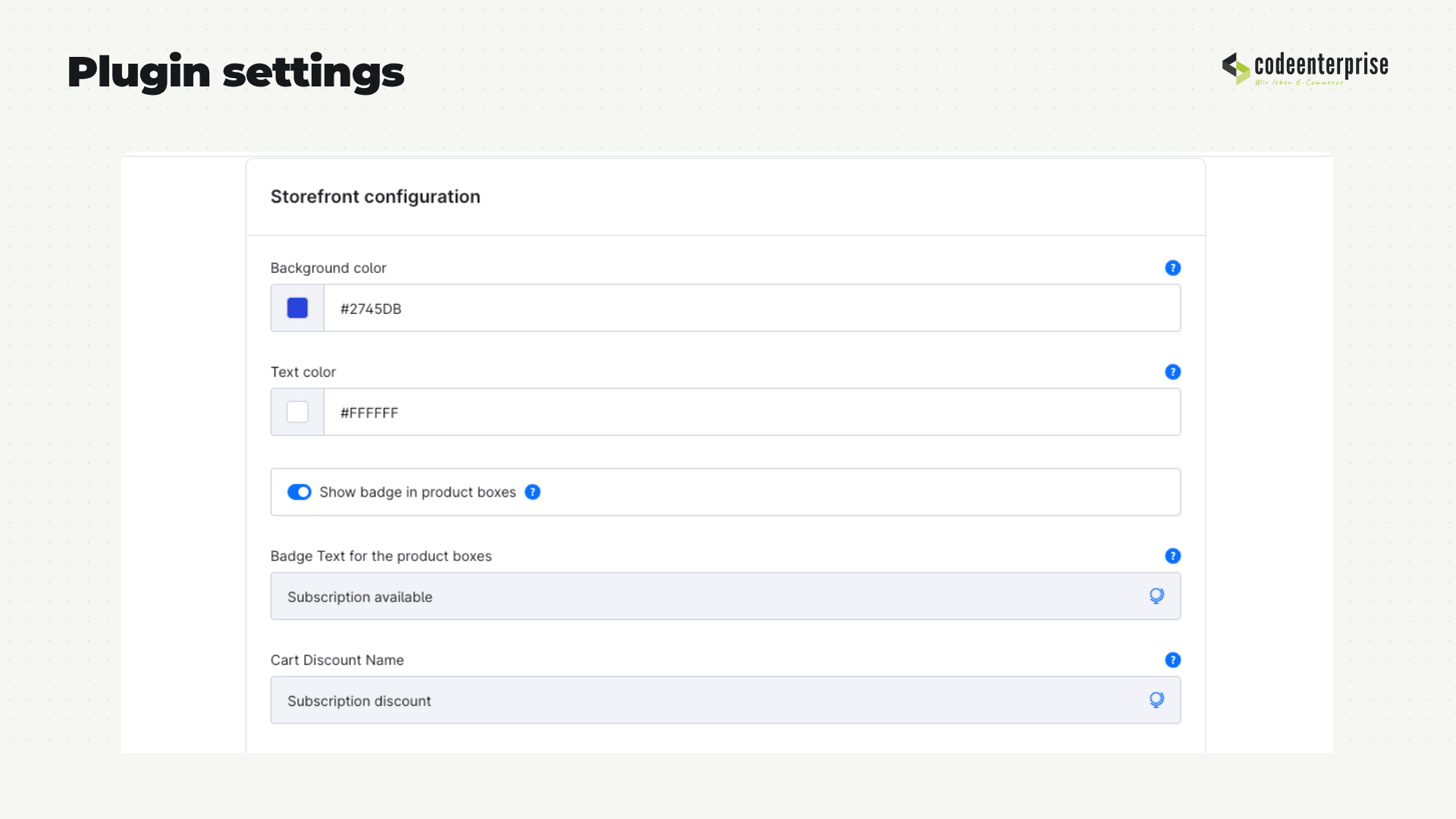Click the Background color label

(x=328, y=268)
